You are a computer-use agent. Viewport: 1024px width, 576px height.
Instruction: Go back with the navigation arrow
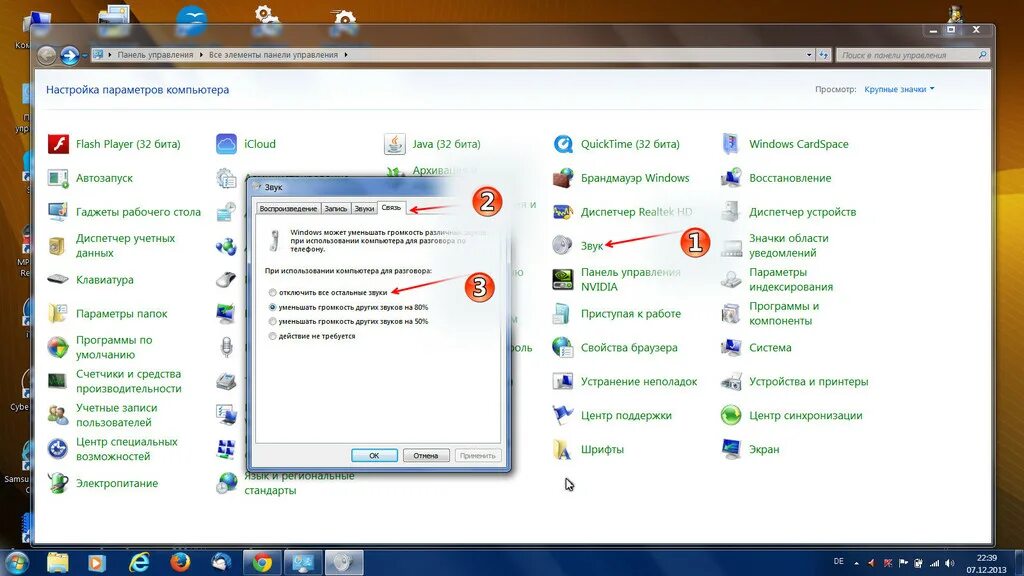pos(46,56)
